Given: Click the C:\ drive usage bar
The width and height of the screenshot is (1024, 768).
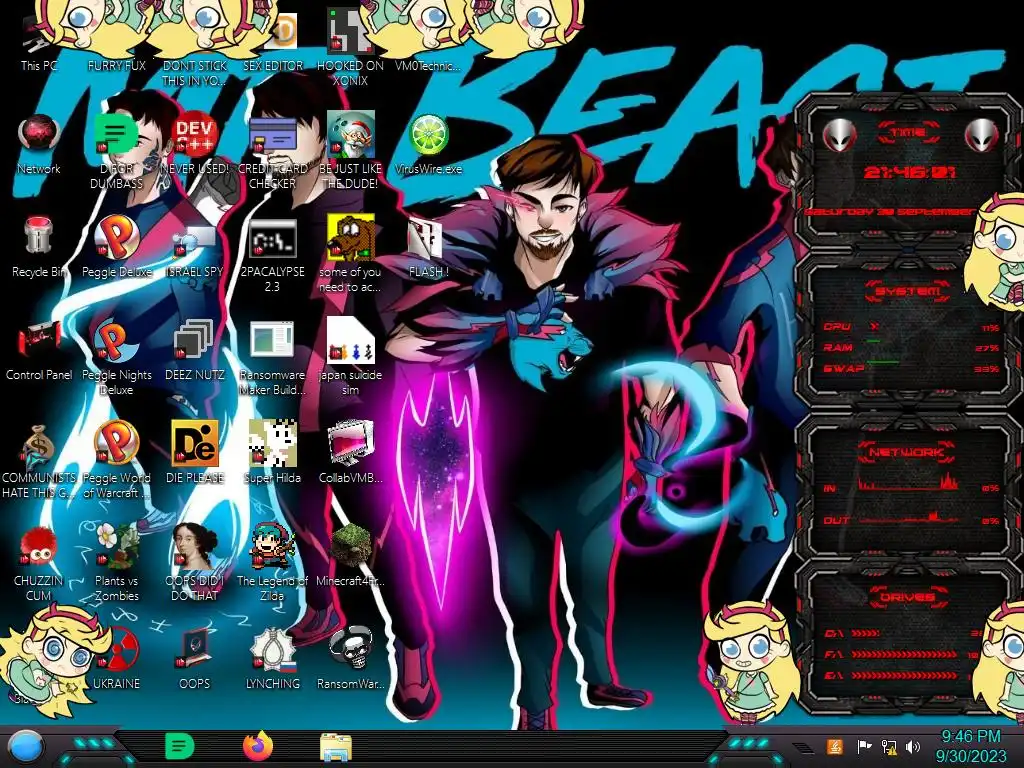Looking at the screenshot, I should pyautogui.click(x=866, y=633).
